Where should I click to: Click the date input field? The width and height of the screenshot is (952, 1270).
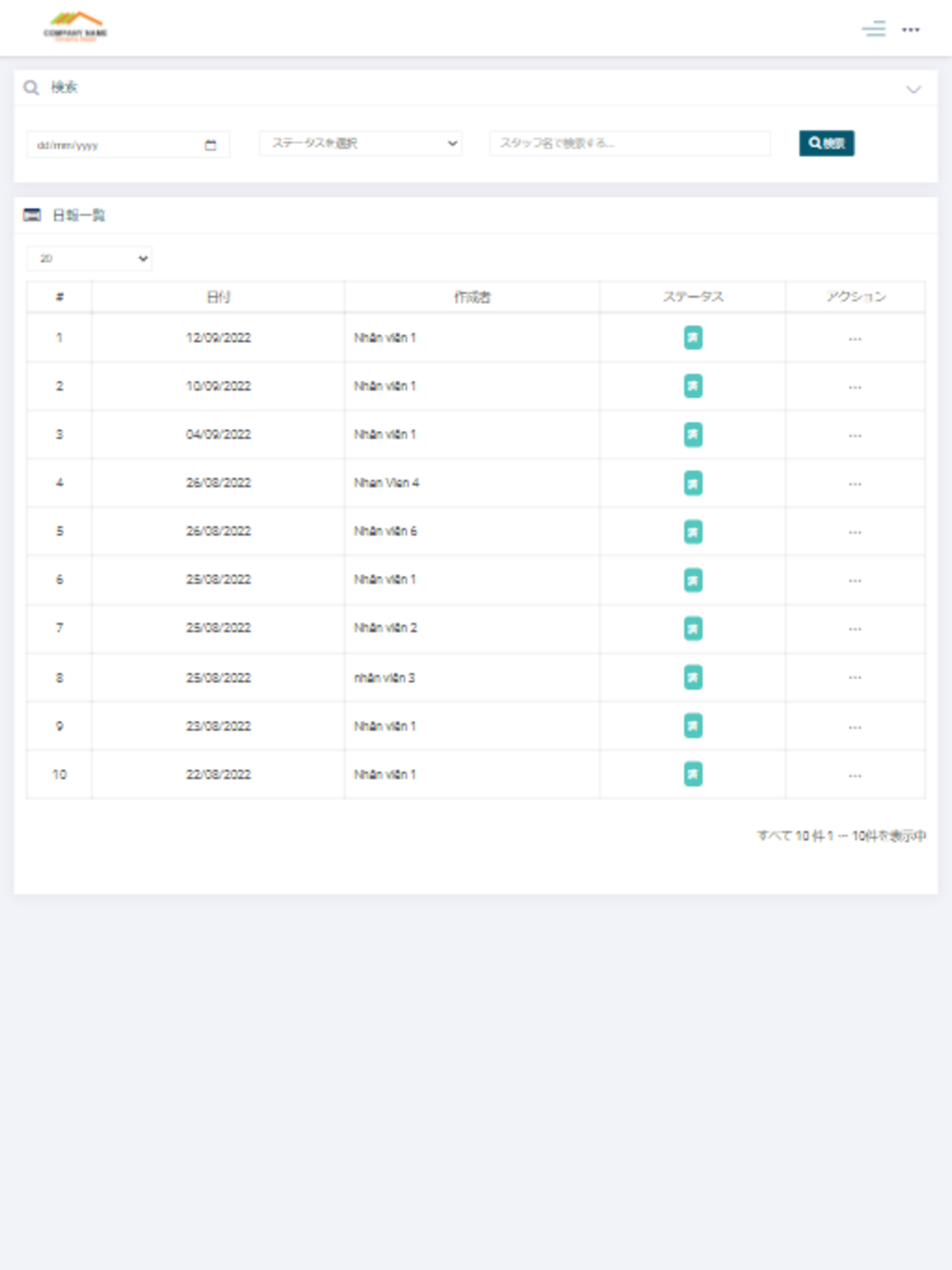[x=128, y=145]
